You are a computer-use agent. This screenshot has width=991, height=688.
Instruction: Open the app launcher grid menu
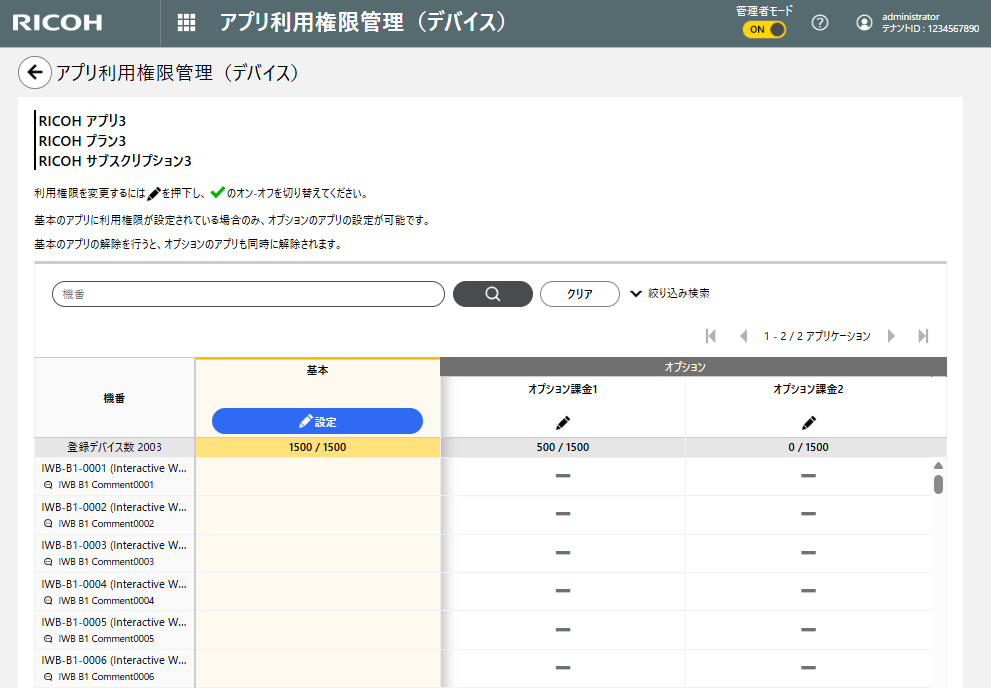coord(186,23)
